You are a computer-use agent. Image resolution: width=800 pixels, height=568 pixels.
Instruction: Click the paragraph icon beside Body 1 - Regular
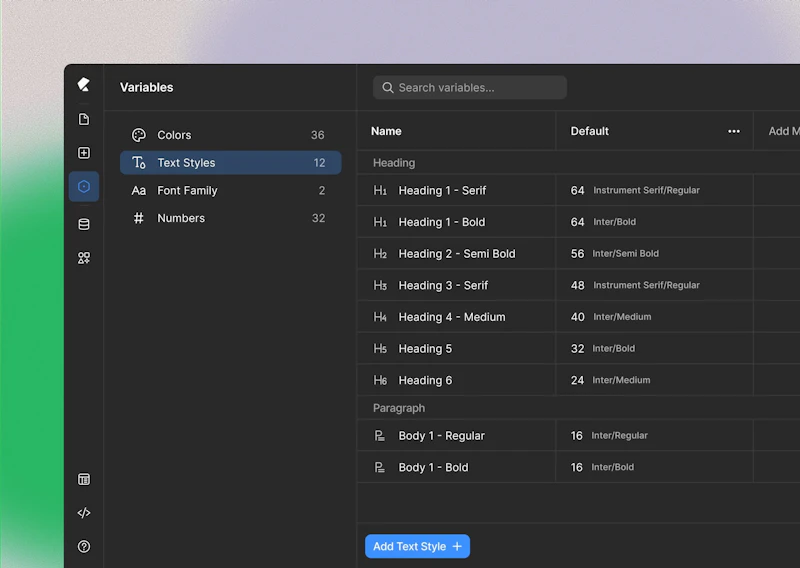tap(380, 436)
